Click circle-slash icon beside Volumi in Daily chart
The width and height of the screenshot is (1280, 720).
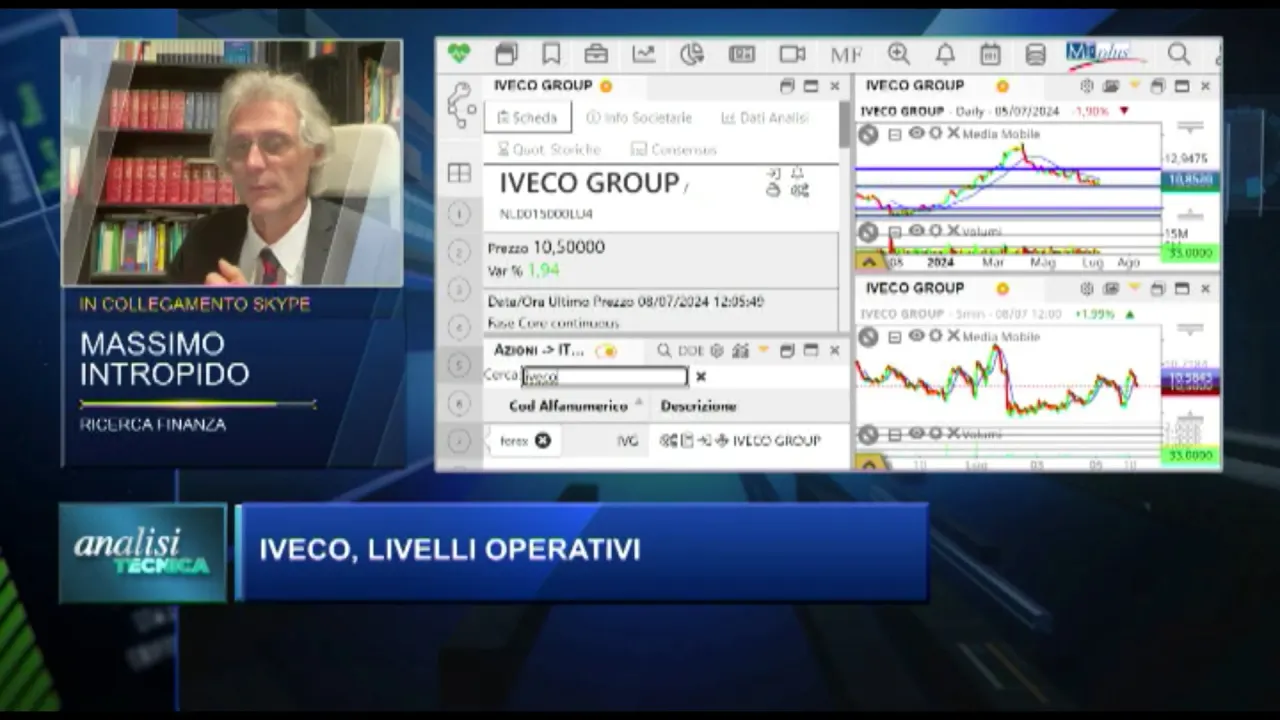pyautogui.click(x=868, y=232)
